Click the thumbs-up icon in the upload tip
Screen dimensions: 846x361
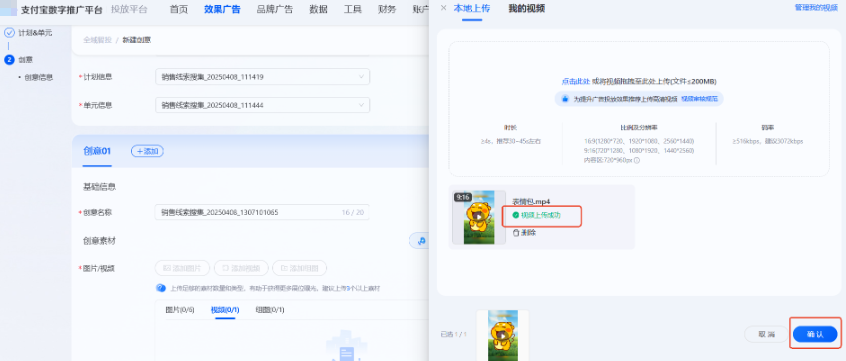pyautogui.click(x=565, y=99)
